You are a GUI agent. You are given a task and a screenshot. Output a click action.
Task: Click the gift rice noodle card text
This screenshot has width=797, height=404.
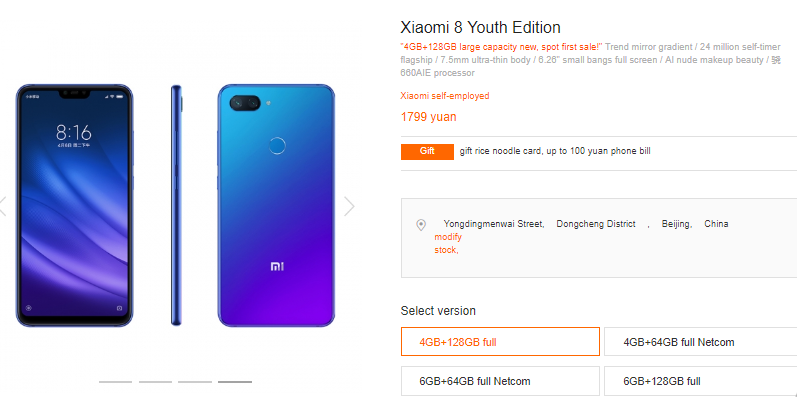point(555,151)
